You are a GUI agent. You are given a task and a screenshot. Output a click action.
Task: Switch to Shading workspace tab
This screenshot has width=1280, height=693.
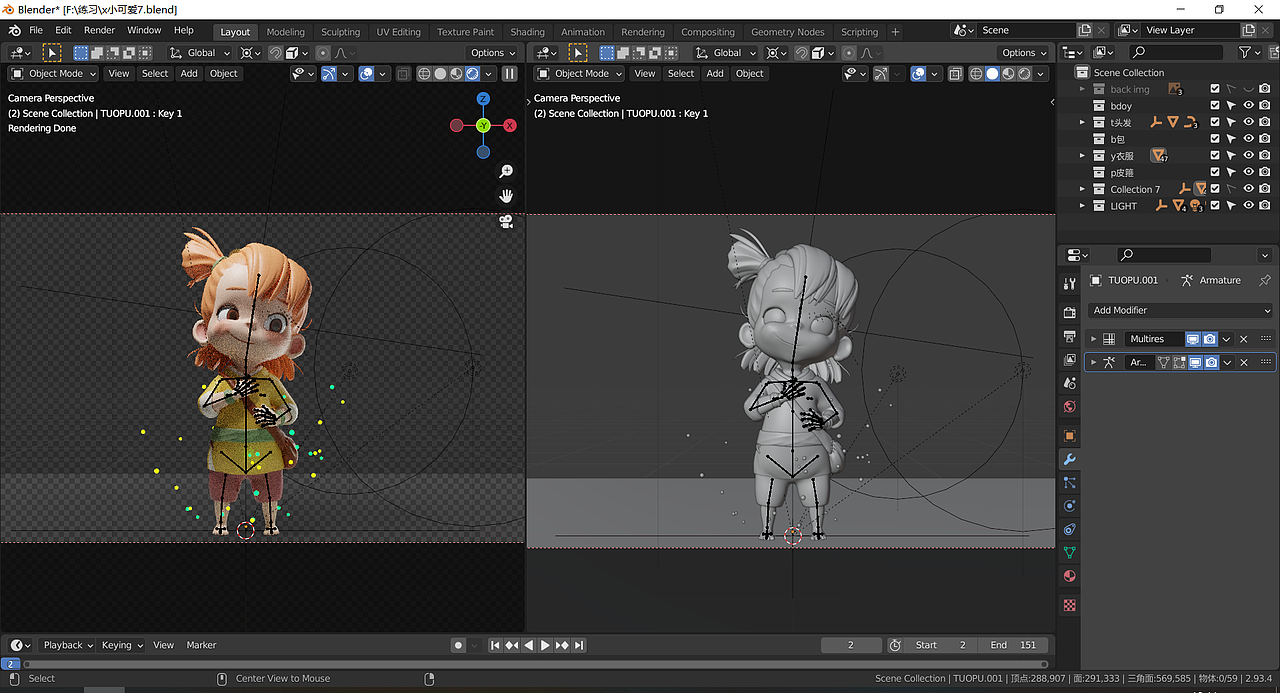pyautogui.click(x=527, y=32)
